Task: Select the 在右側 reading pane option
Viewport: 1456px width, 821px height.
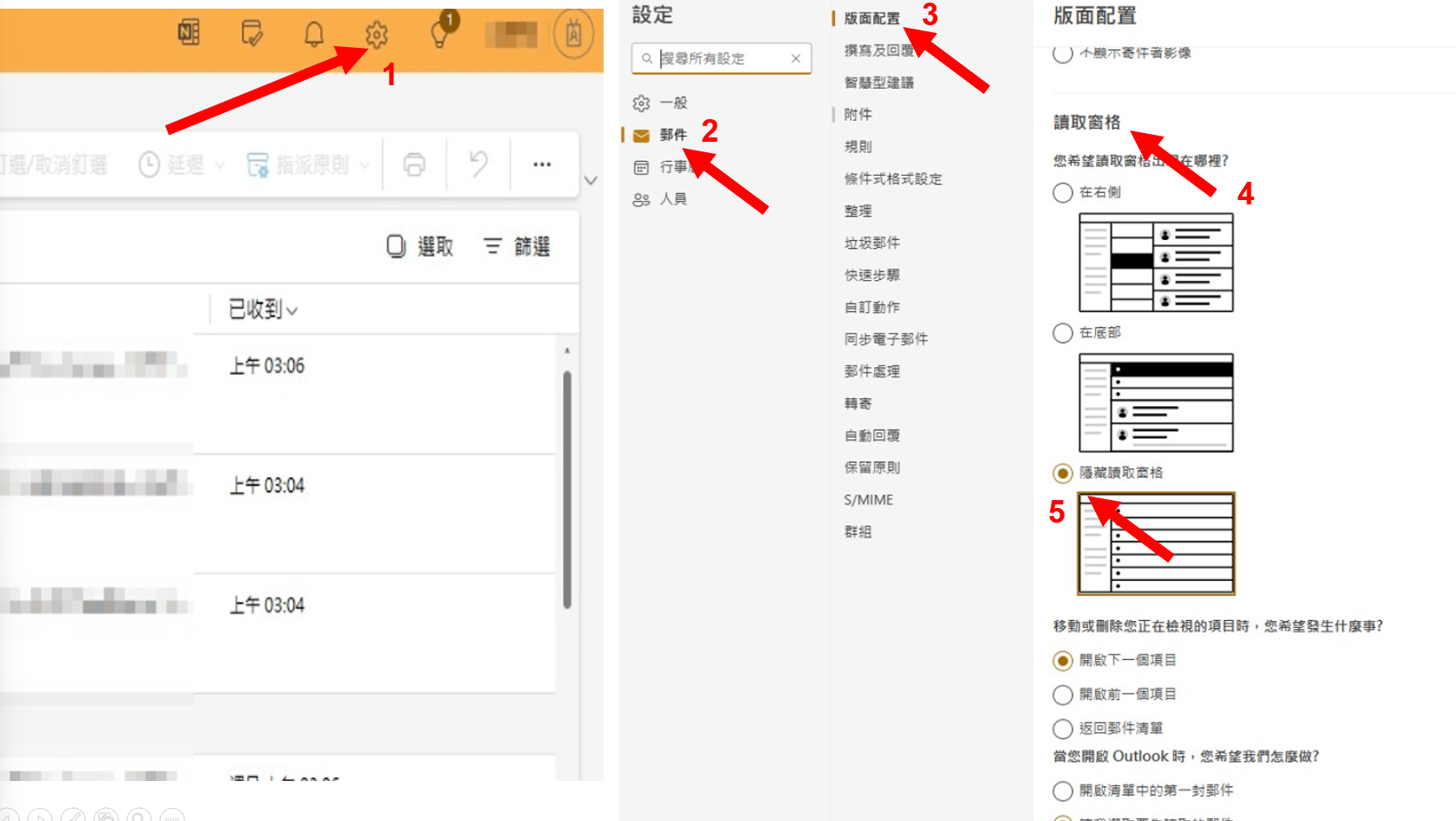Action: 1062,192
